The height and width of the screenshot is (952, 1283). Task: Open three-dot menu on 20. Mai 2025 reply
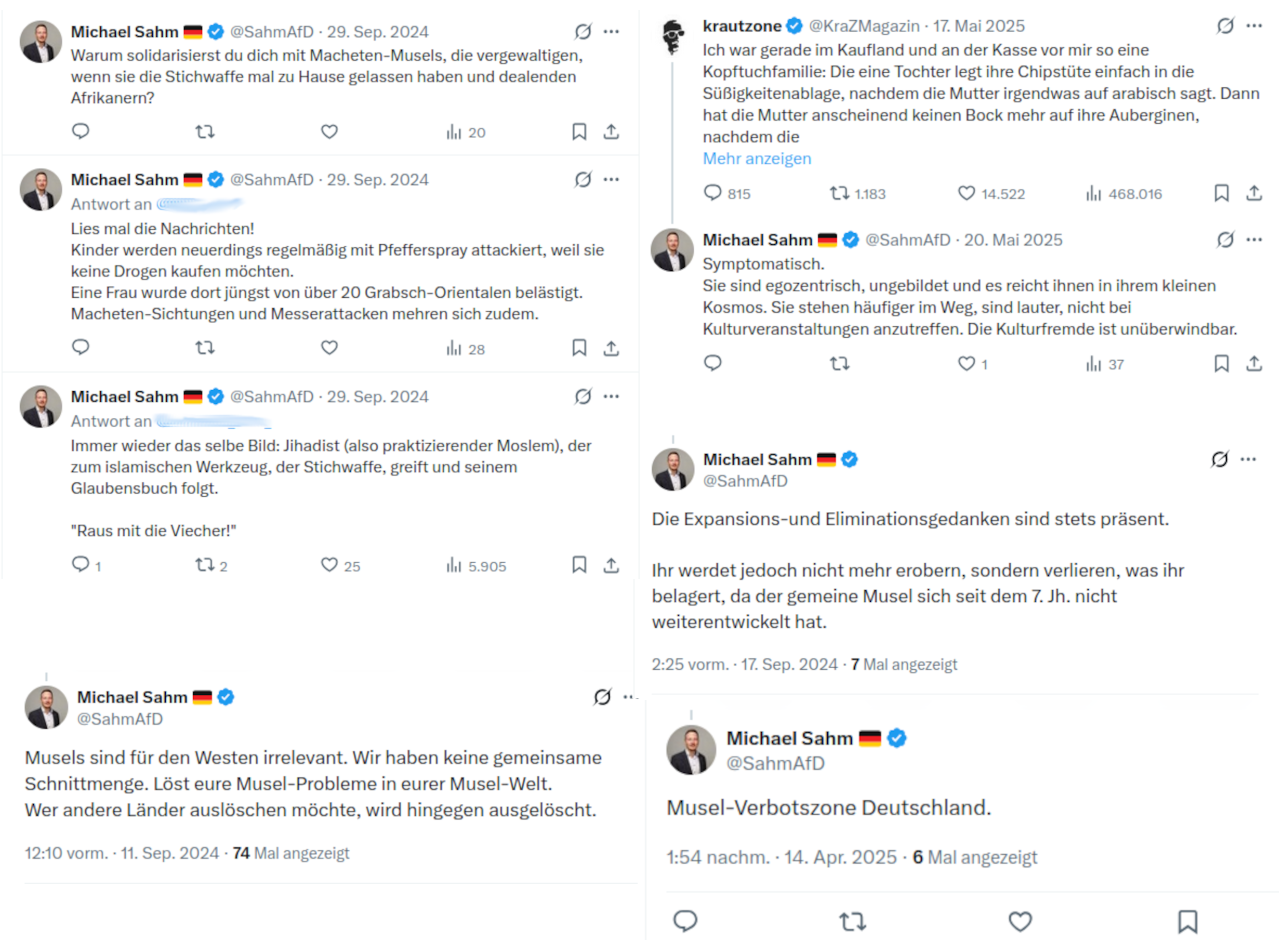pyautogui.click(x=1254, y=240)
